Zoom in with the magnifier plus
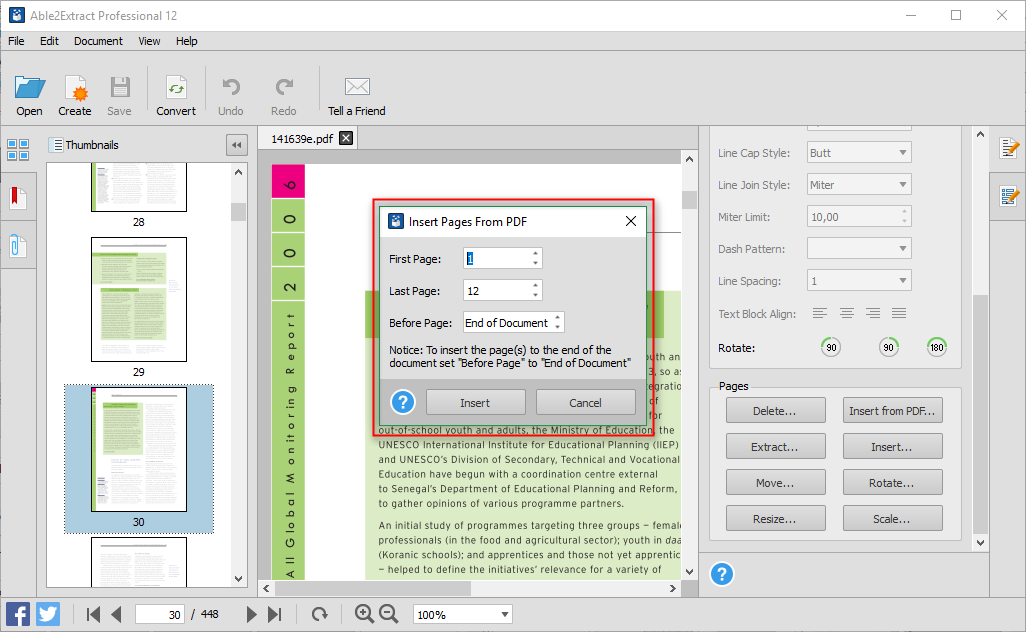 (364, 614)
